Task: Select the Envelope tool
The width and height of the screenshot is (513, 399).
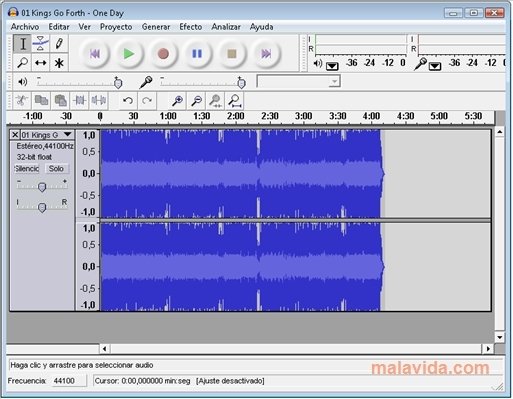Action: point(40,43)
